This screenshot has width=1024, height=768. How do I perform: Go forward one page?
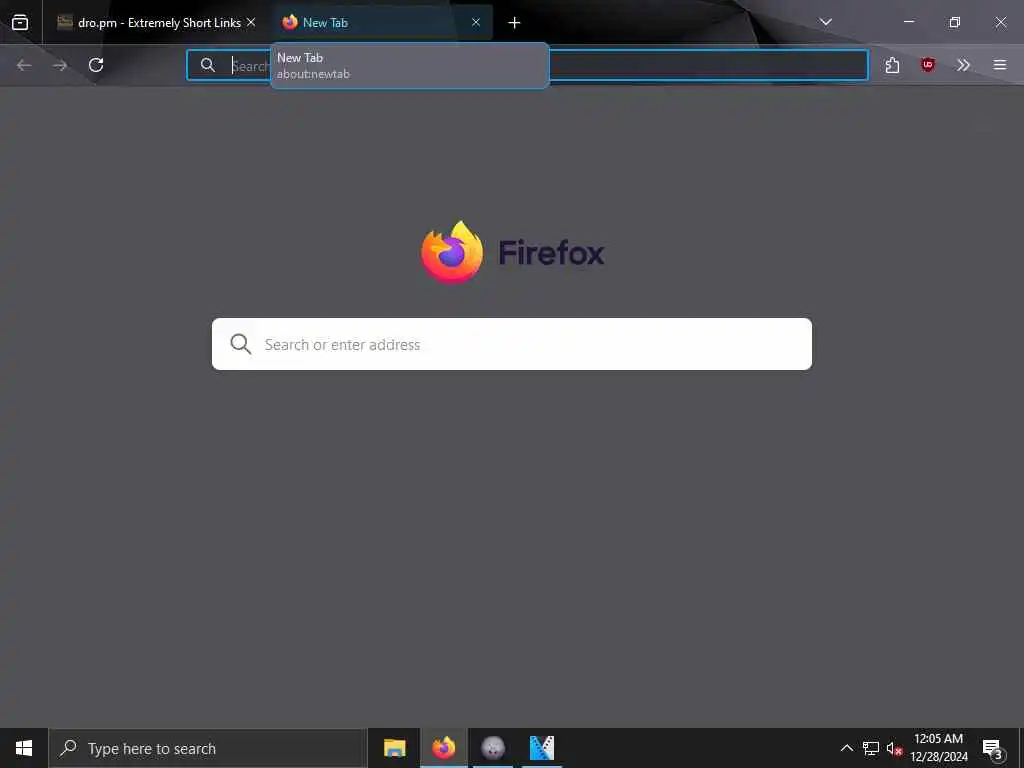point(60,65)
